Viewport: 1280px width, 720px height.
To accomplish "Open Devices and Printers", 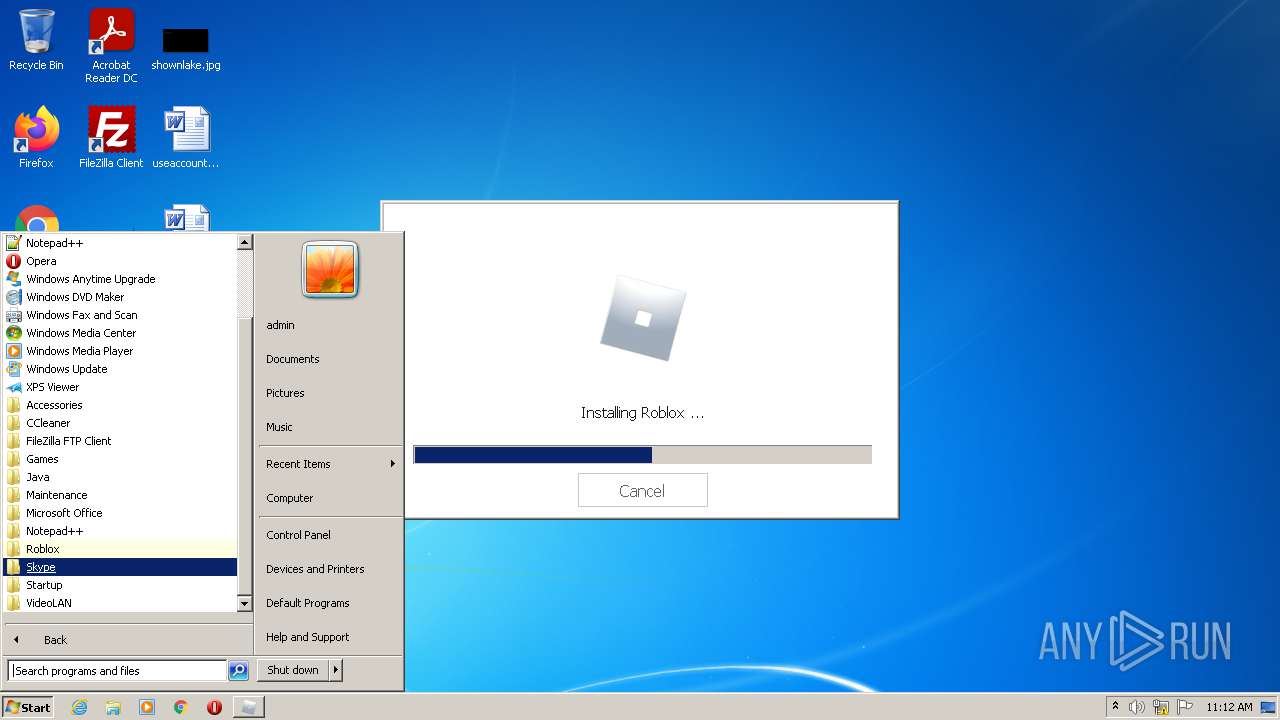I will point(330,569).
